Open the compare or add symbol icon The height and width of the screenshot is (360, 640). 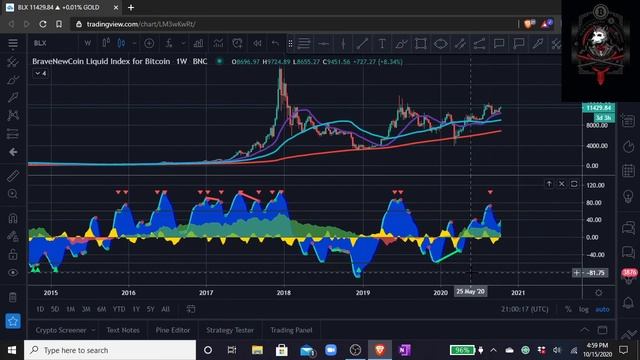149,43
